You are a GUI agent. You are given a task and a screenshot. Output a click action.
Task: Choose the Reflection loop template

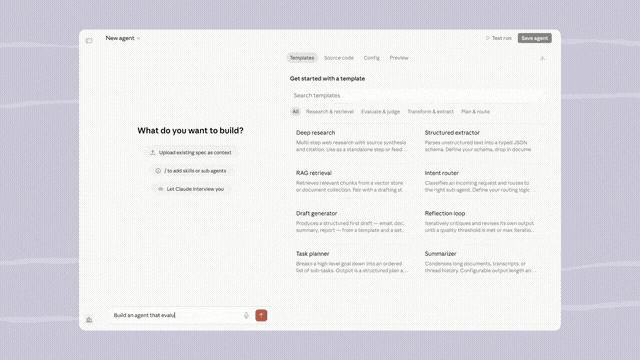[480, 222]
